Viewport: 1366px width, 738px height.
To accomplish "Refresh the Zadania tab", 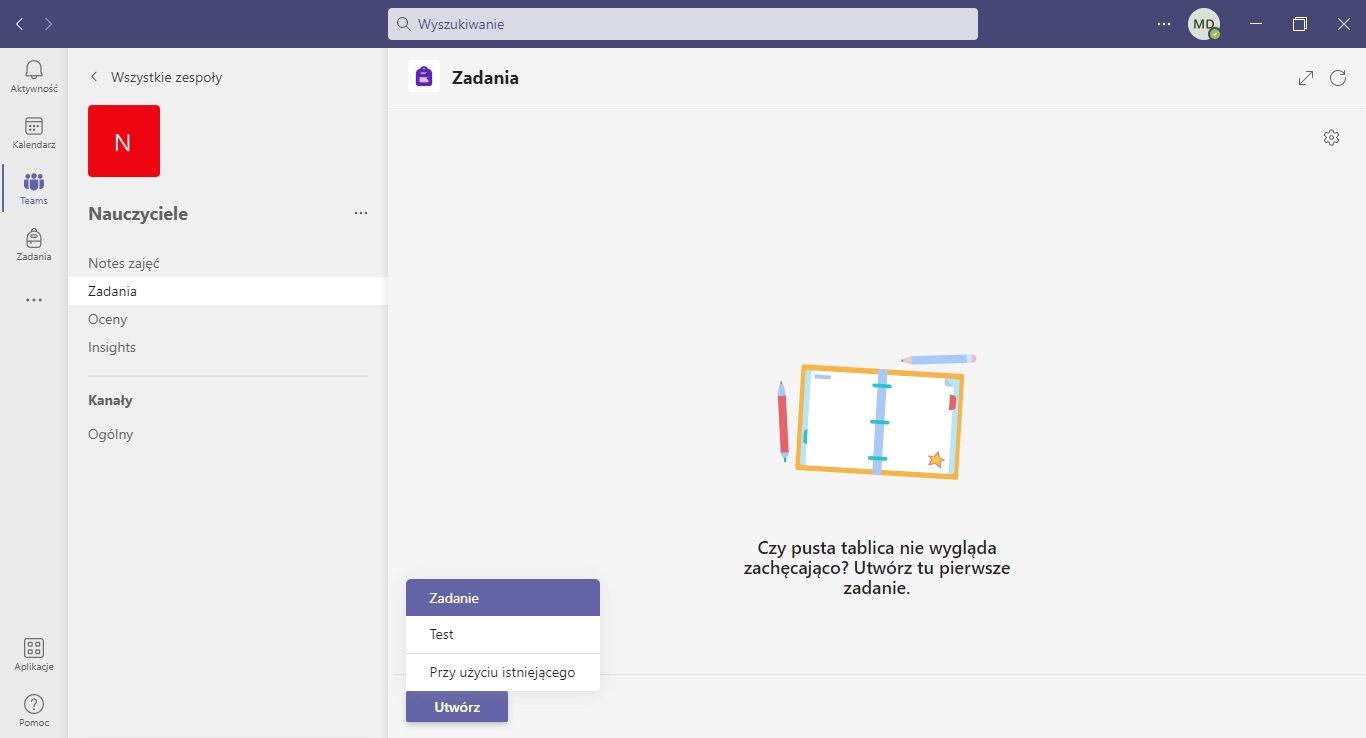I will pos(1338,78).
